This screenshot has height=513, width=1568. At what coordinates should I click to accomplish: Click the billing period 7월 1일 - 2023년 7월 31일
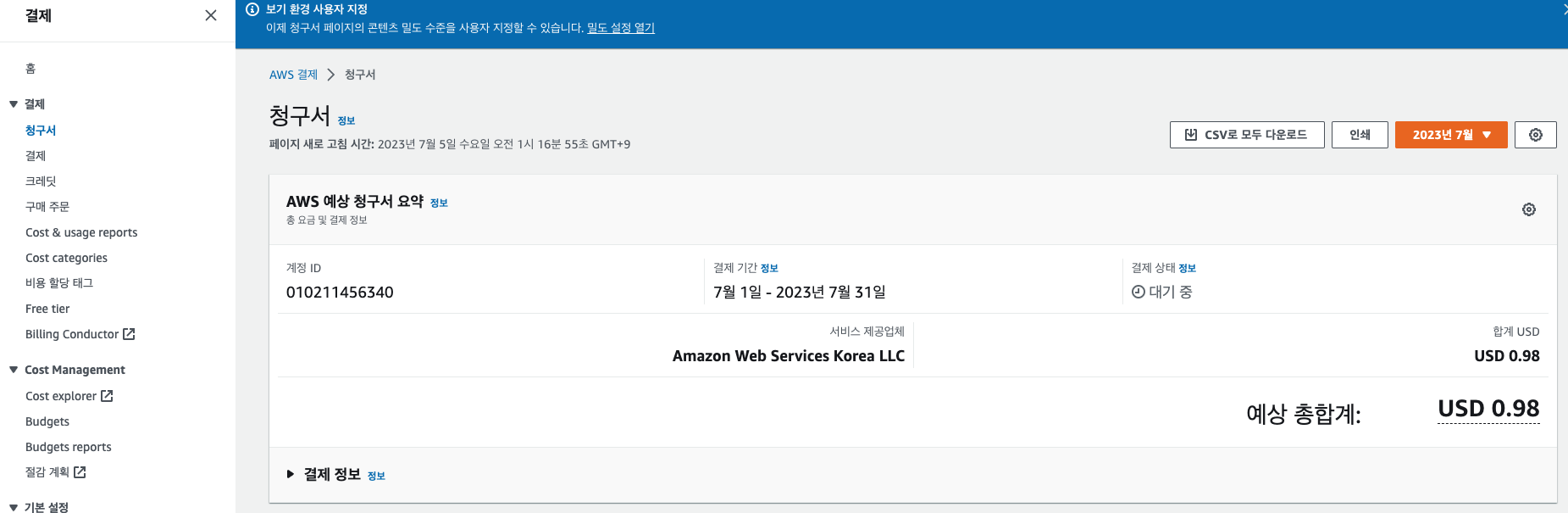click(800, 292)
